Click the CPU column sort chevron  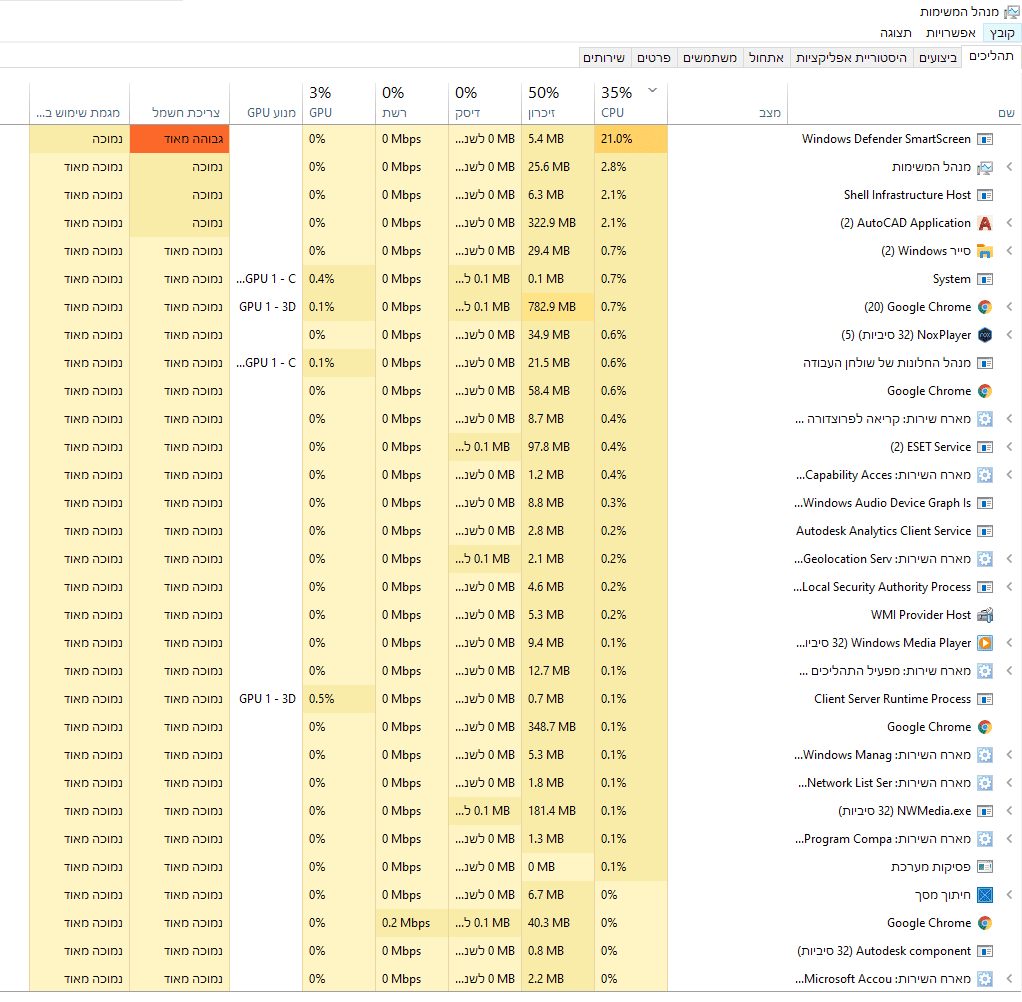point(652,90)
